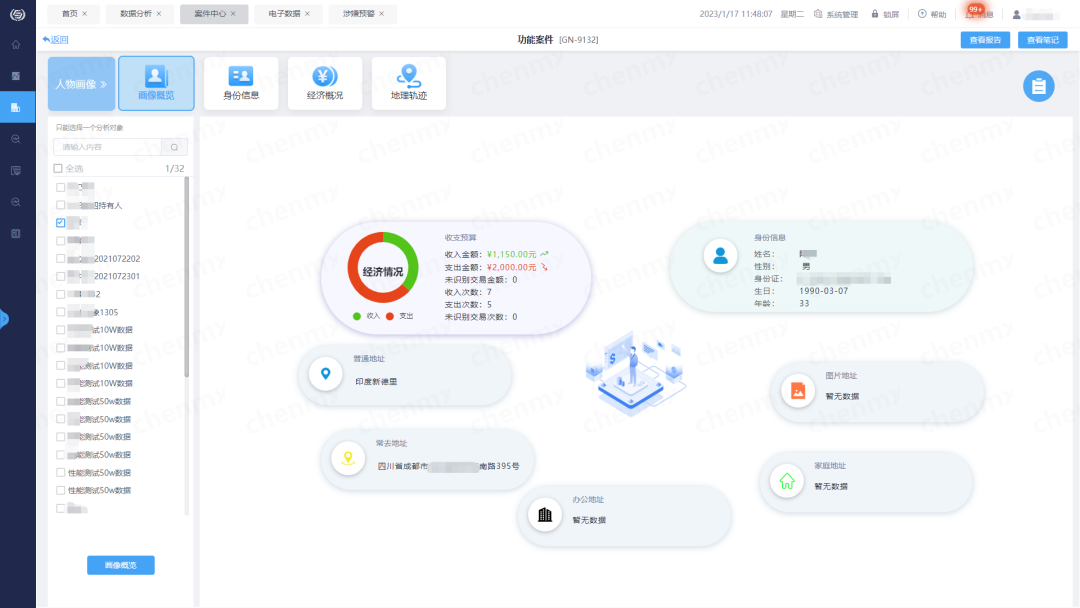Check the 2021072202 item checkbox
Screen dimensions: 1080x608
pos(59,258)
